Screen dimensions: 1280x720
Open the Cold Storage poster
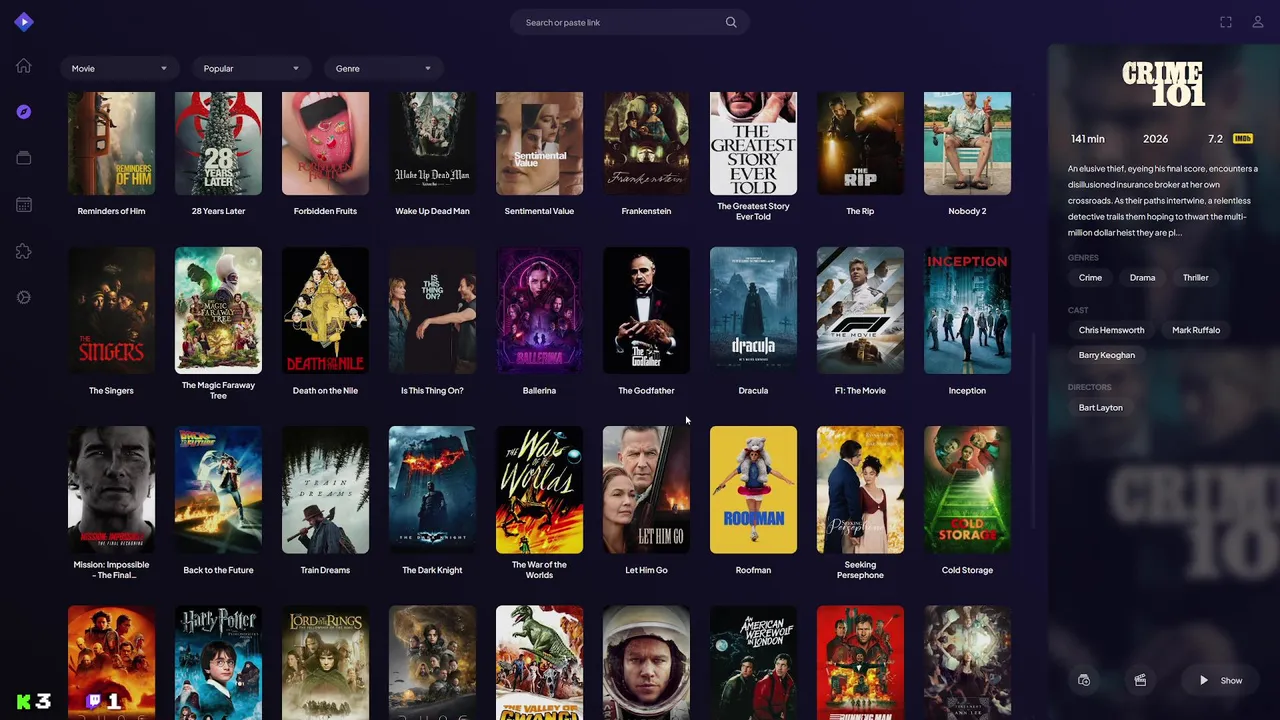coord(967,490)
